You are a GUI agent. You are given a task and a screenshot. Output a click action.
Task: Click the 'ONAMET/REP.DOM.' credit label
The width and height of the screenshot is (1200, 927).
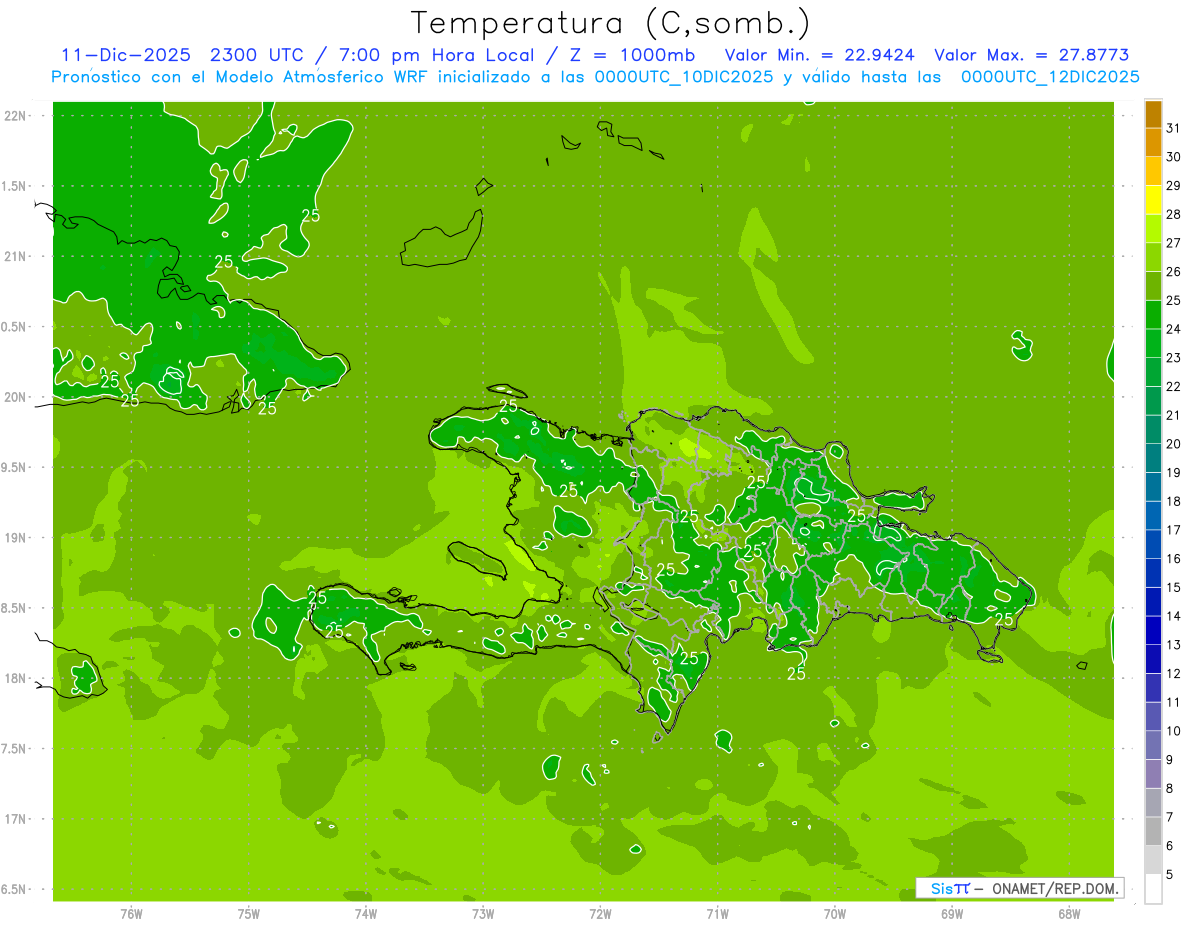pos(1055,888)
